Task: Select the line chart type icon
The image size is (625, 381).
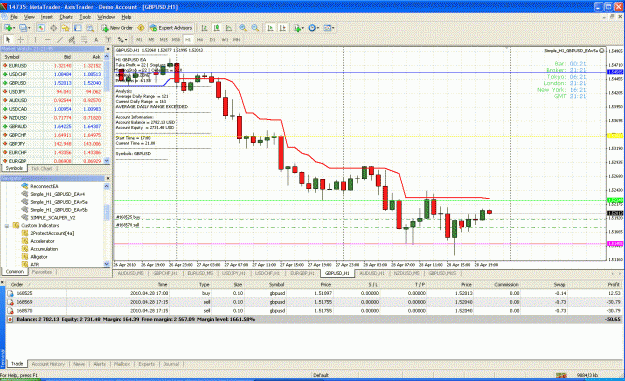Action: (229, 28)
